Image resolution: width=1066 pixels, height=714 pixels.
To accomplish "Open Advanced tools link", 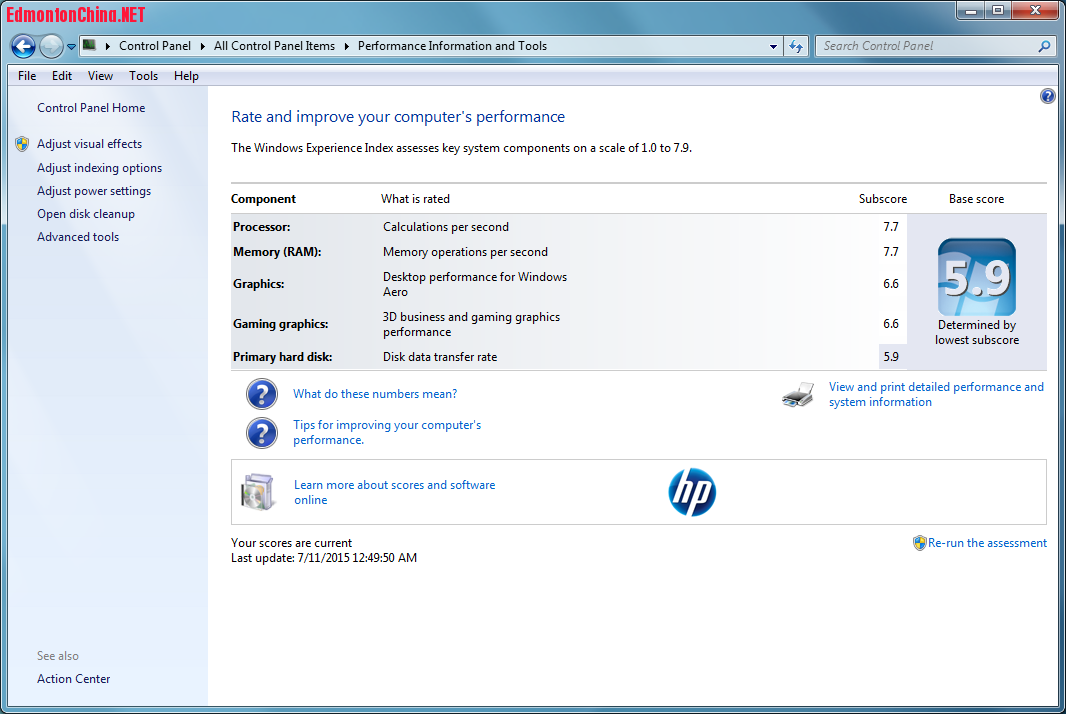I will click(x=78, y=237).
